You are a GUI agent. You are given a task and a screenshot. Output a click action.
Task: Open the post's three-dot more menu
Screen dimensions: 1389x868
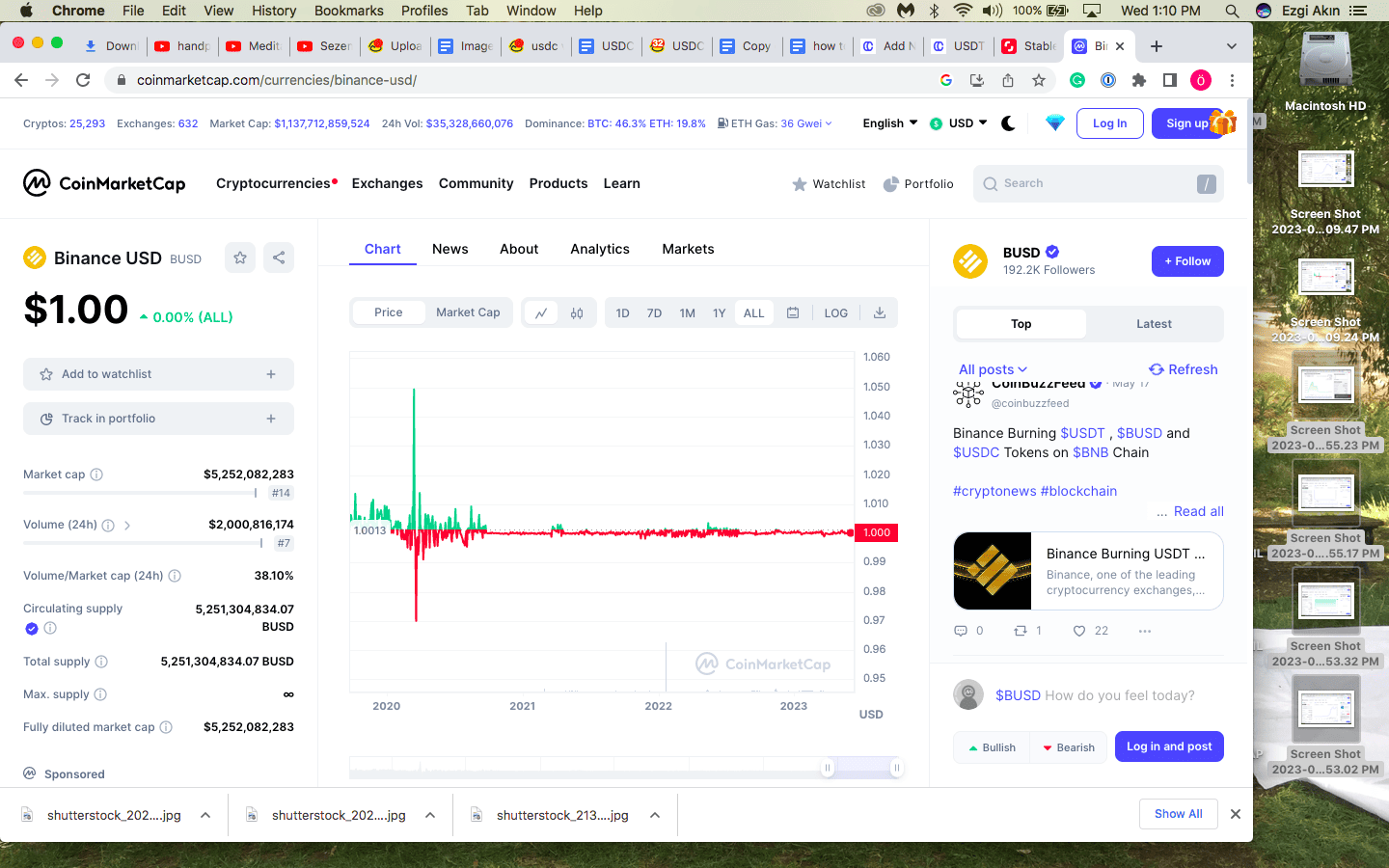[x=1145, y=631]
